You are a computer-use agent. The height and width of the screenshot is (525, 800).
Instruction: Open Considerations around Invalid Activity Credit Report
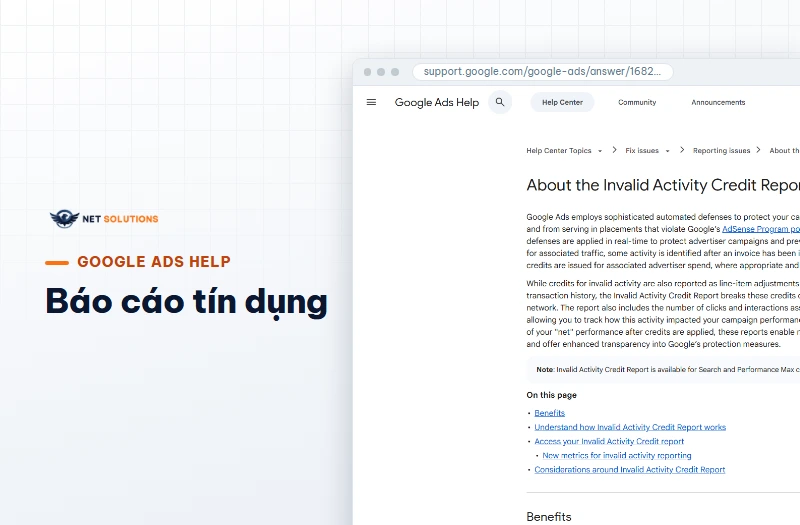(630, 469)
